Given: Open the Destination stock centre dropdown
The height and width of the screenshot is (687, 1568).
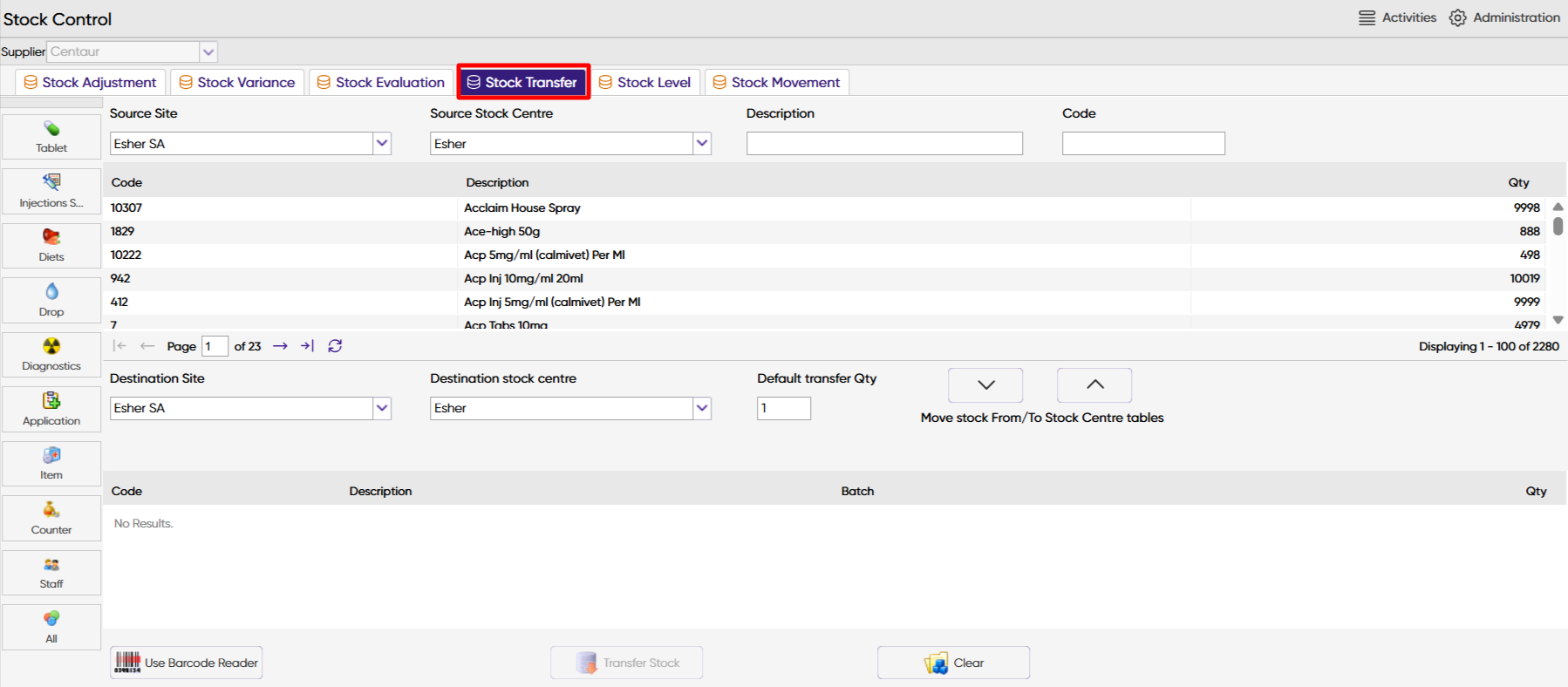Looking at the screenshot, I should 702,408.
